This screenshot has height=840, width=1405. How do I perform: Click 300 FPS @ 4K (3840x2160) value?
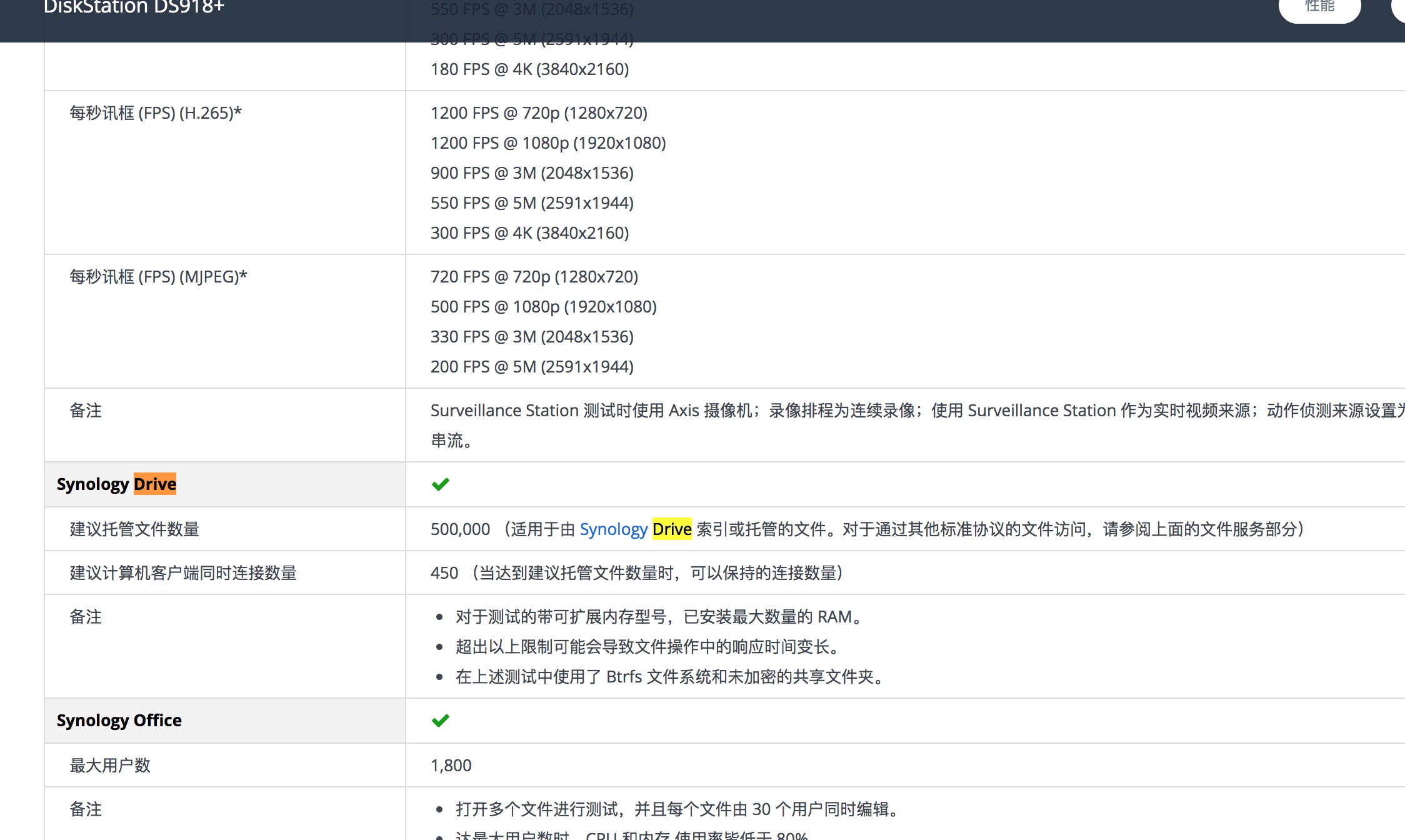tap(529, 233)
